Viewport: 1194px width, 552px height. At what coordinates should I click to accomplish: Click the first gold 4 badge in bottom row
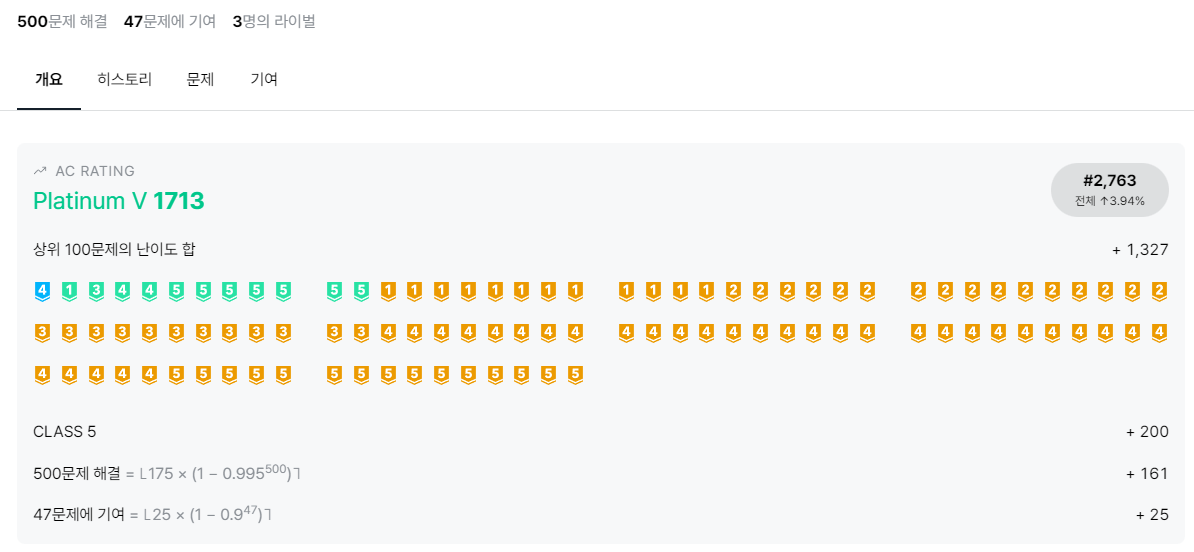(42, 375)
